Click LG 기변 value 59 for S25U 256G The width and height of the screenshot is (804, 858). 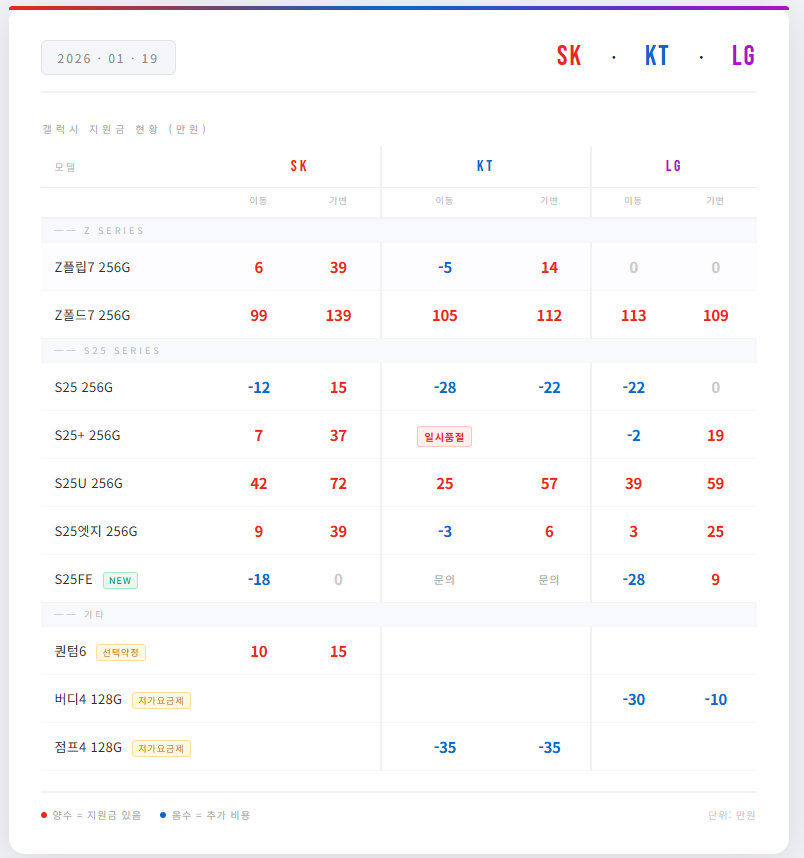click(x=716, y=484)
